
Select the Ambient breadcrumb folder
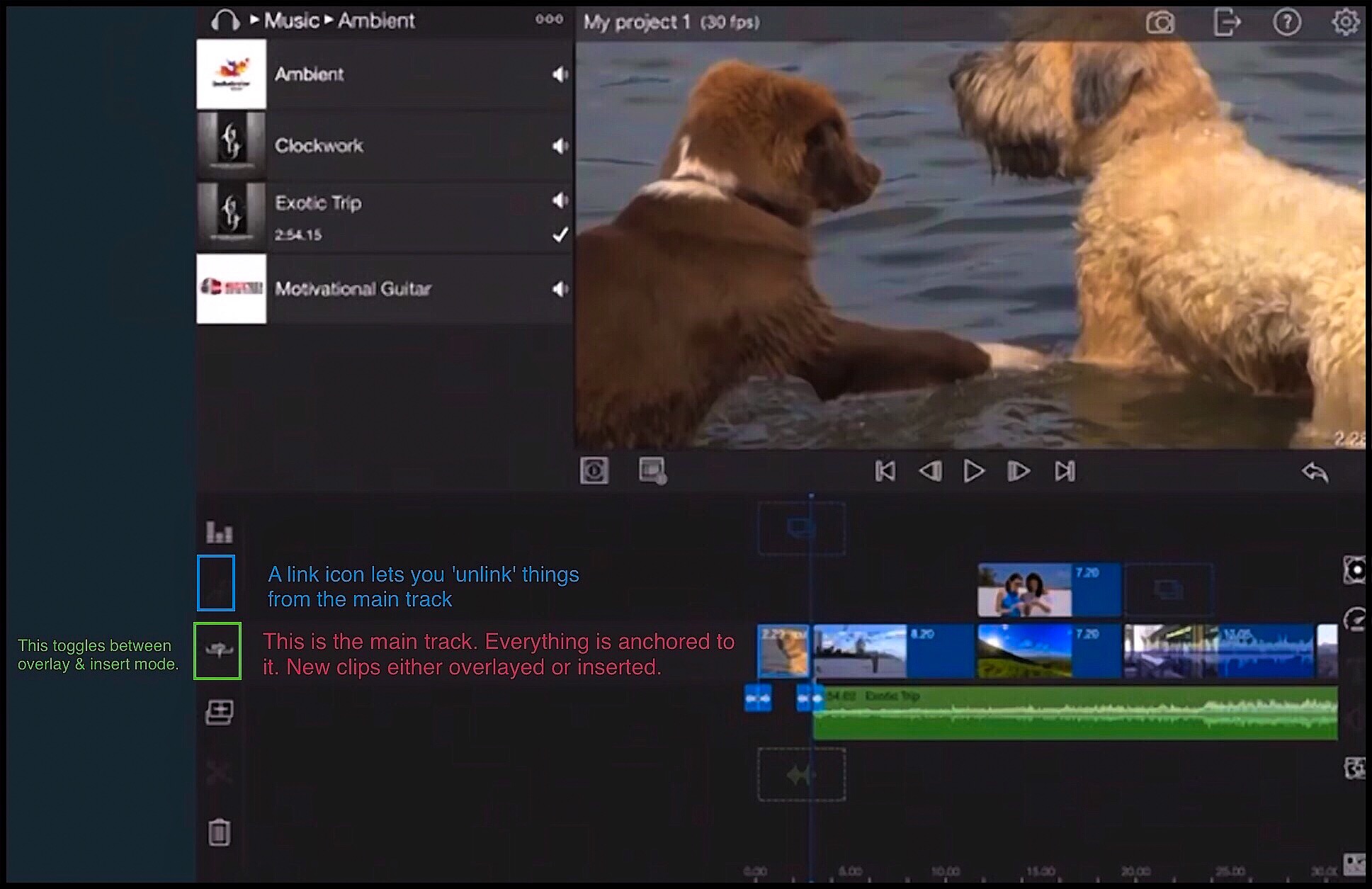coord(375,21)
